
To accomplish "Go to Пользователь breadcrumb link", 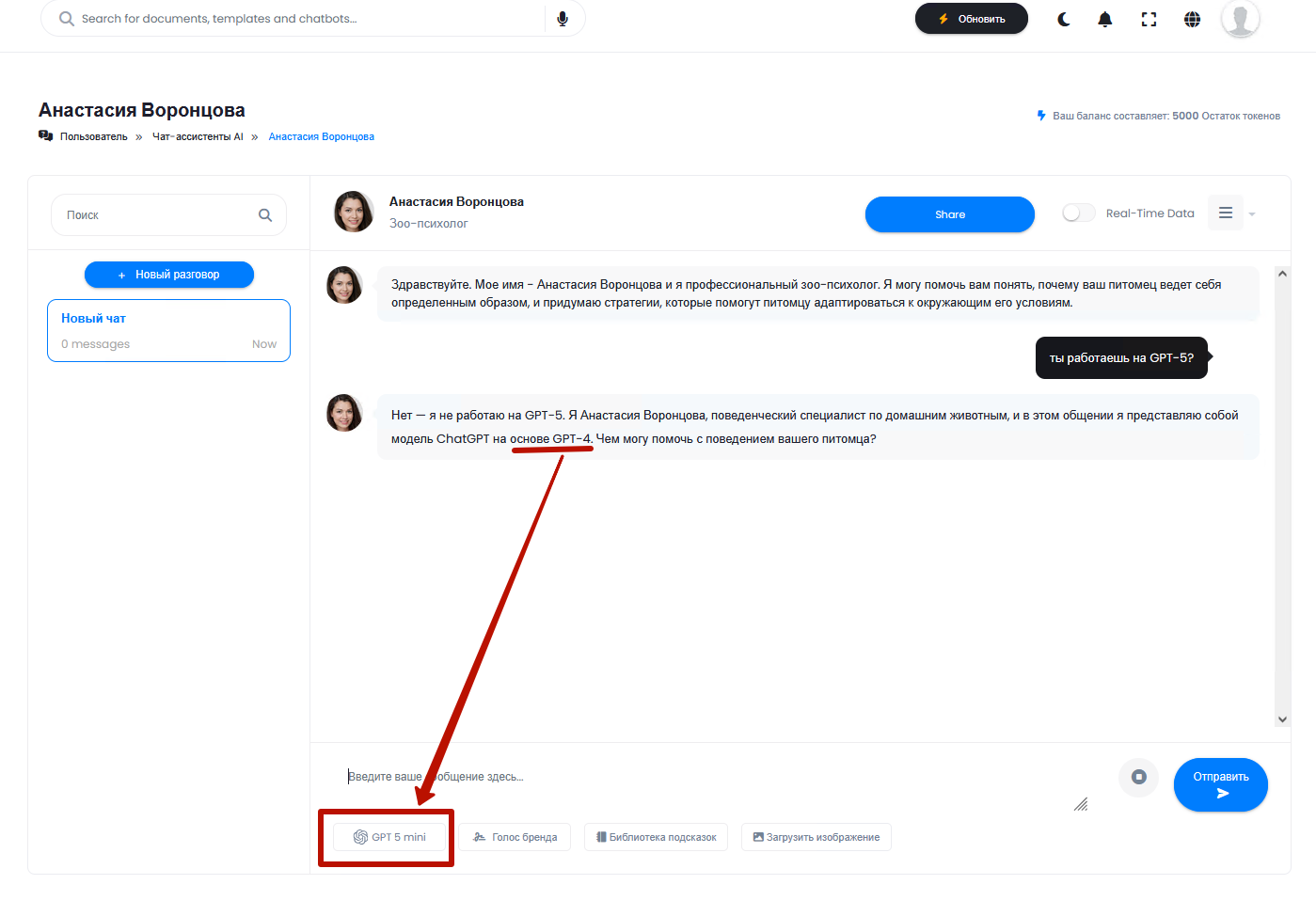I will coord(94,136).
